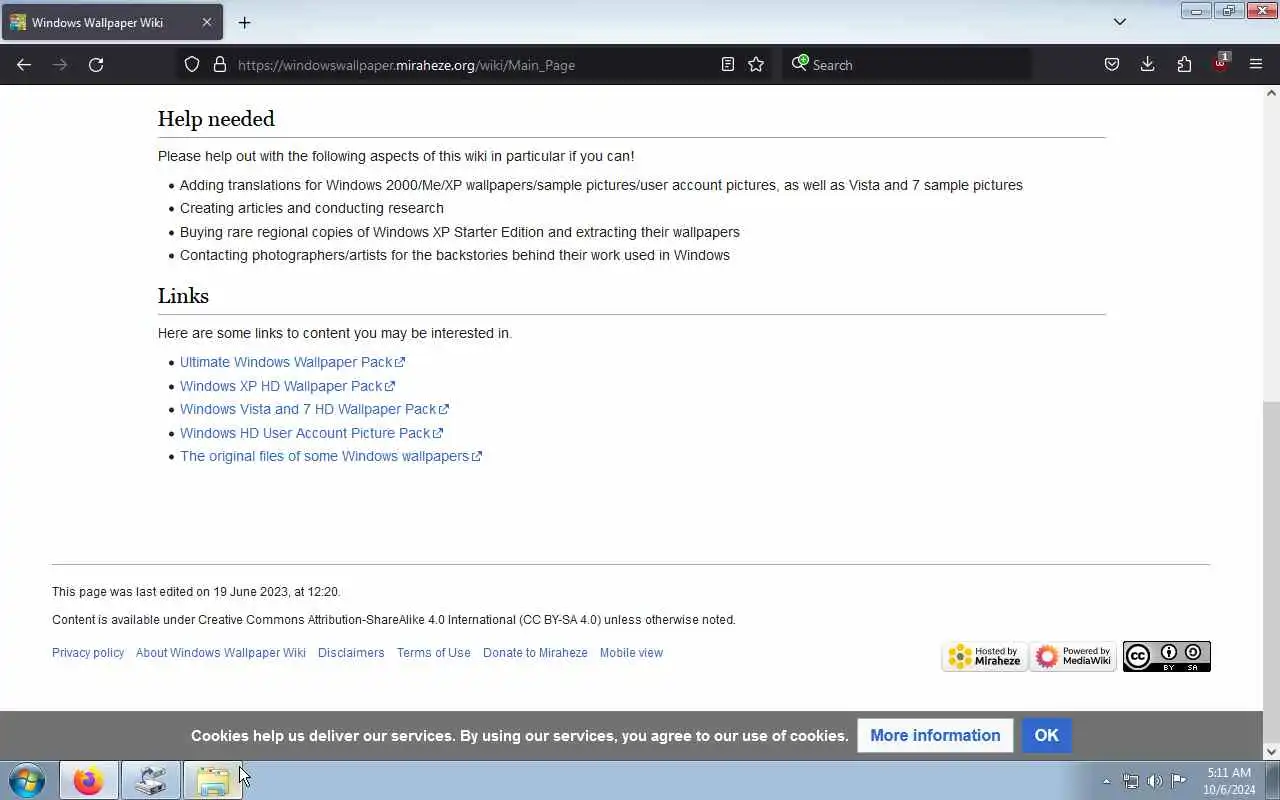This screenshot has width=1280, height=800.
Task: Click the page scrollbar down arrow
Action: coord(1271,752)
